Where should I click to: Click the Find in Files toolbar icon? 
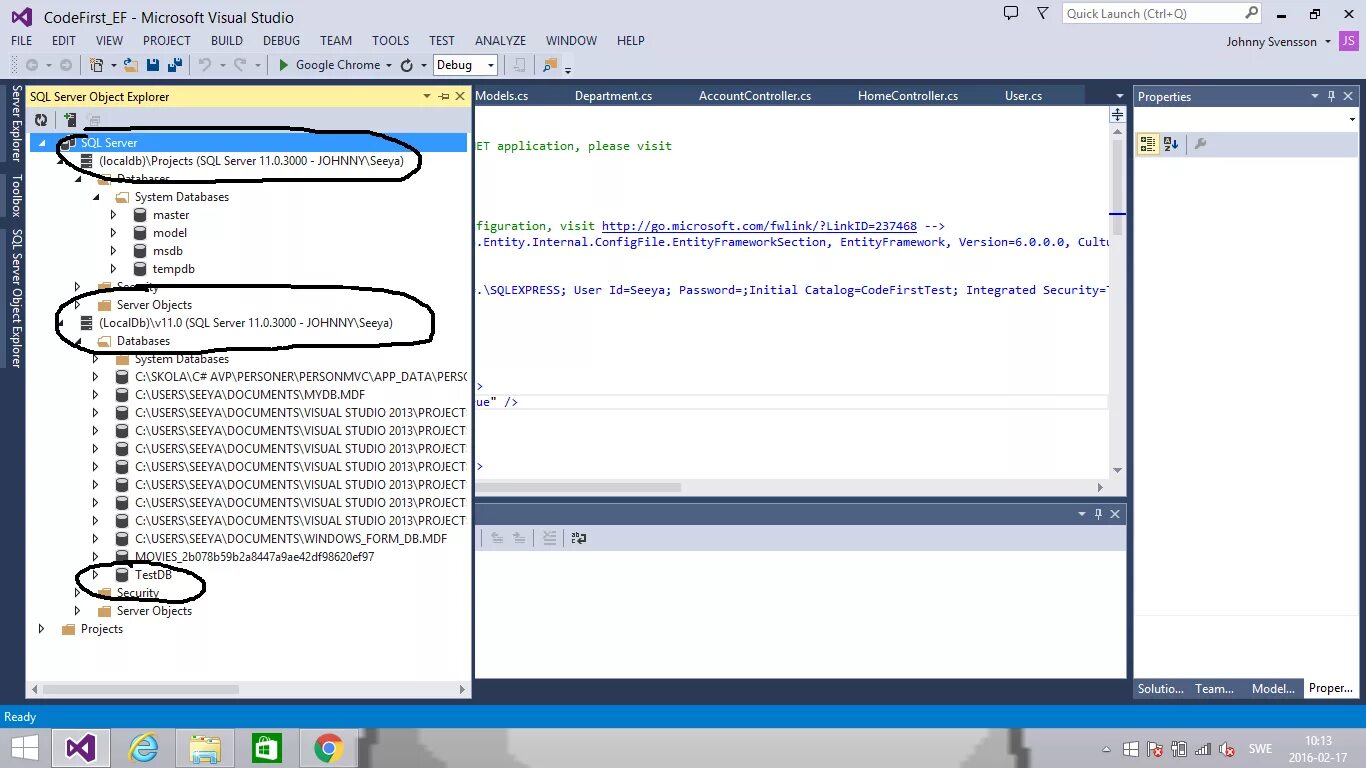point(549,65)
